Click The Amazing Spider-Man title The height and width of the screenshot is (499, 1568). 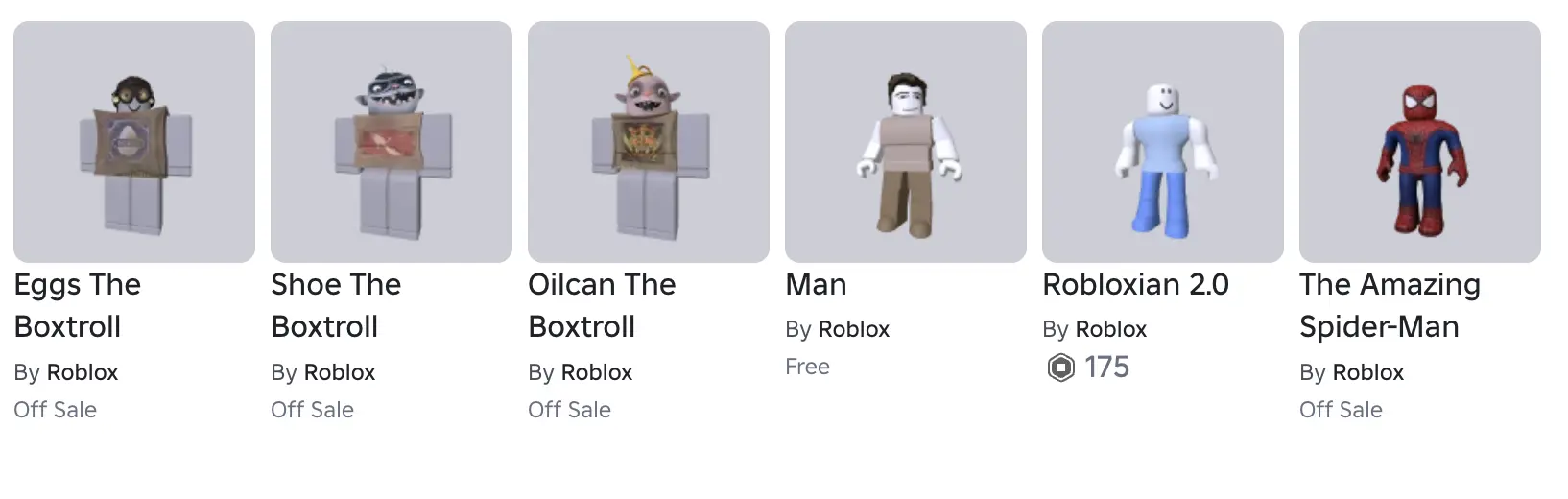pyautogui.click(x=1390, y=305)
